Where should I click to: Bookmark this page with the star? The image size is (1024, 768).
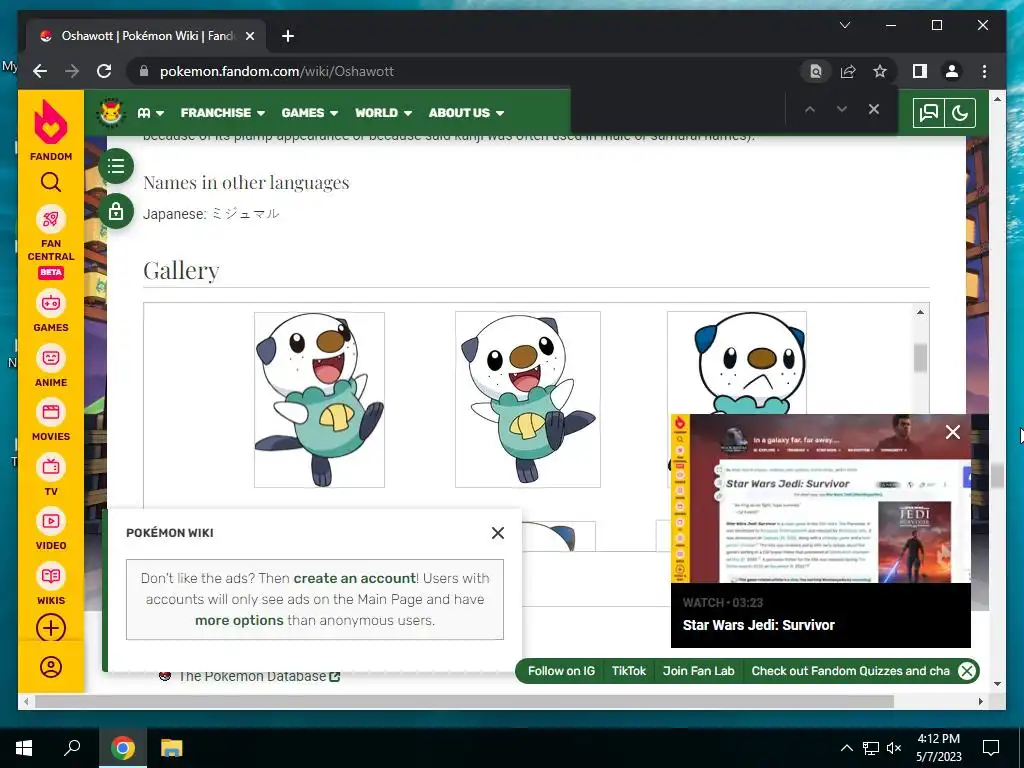880,71
